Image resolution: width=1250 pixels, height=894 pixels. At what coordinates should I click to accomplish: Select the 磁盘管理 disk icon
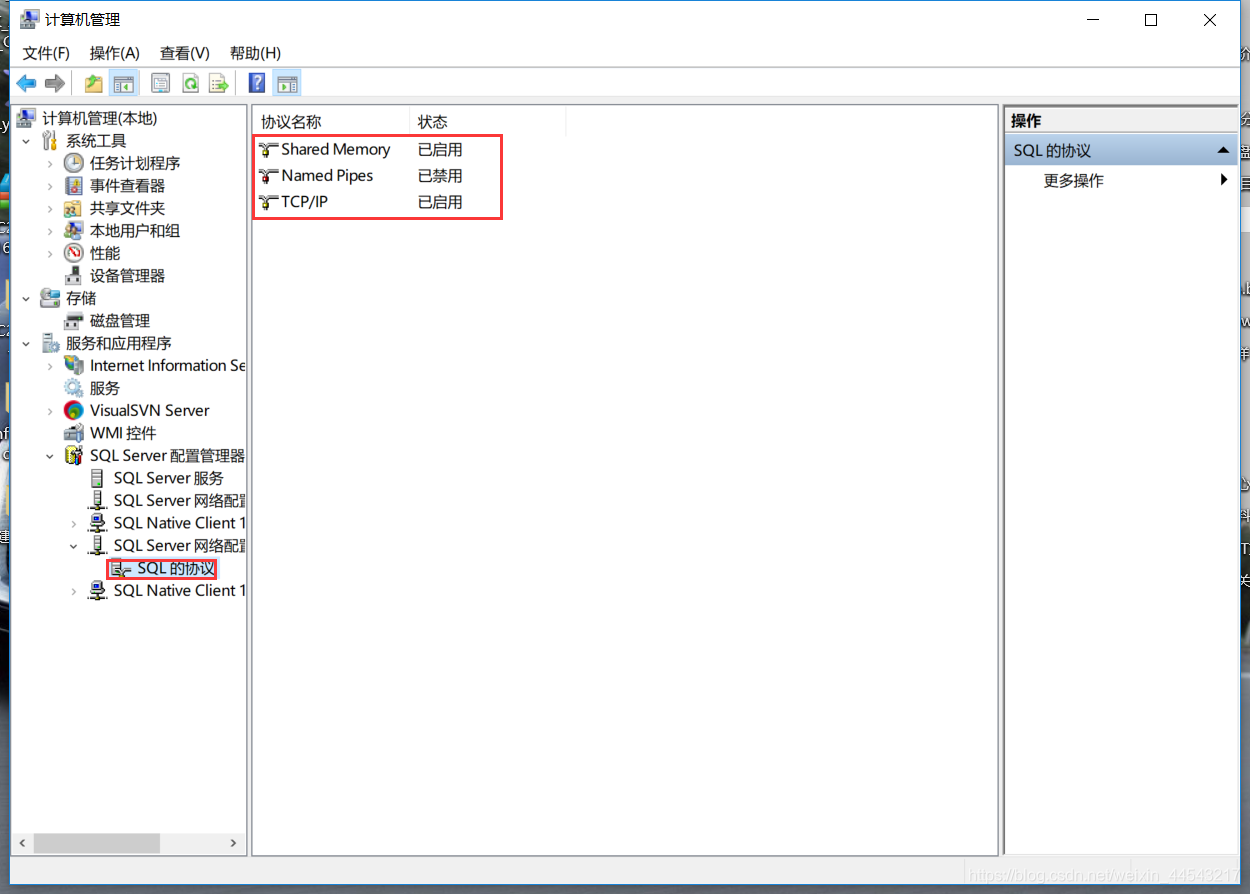click(x=74, y=321)
